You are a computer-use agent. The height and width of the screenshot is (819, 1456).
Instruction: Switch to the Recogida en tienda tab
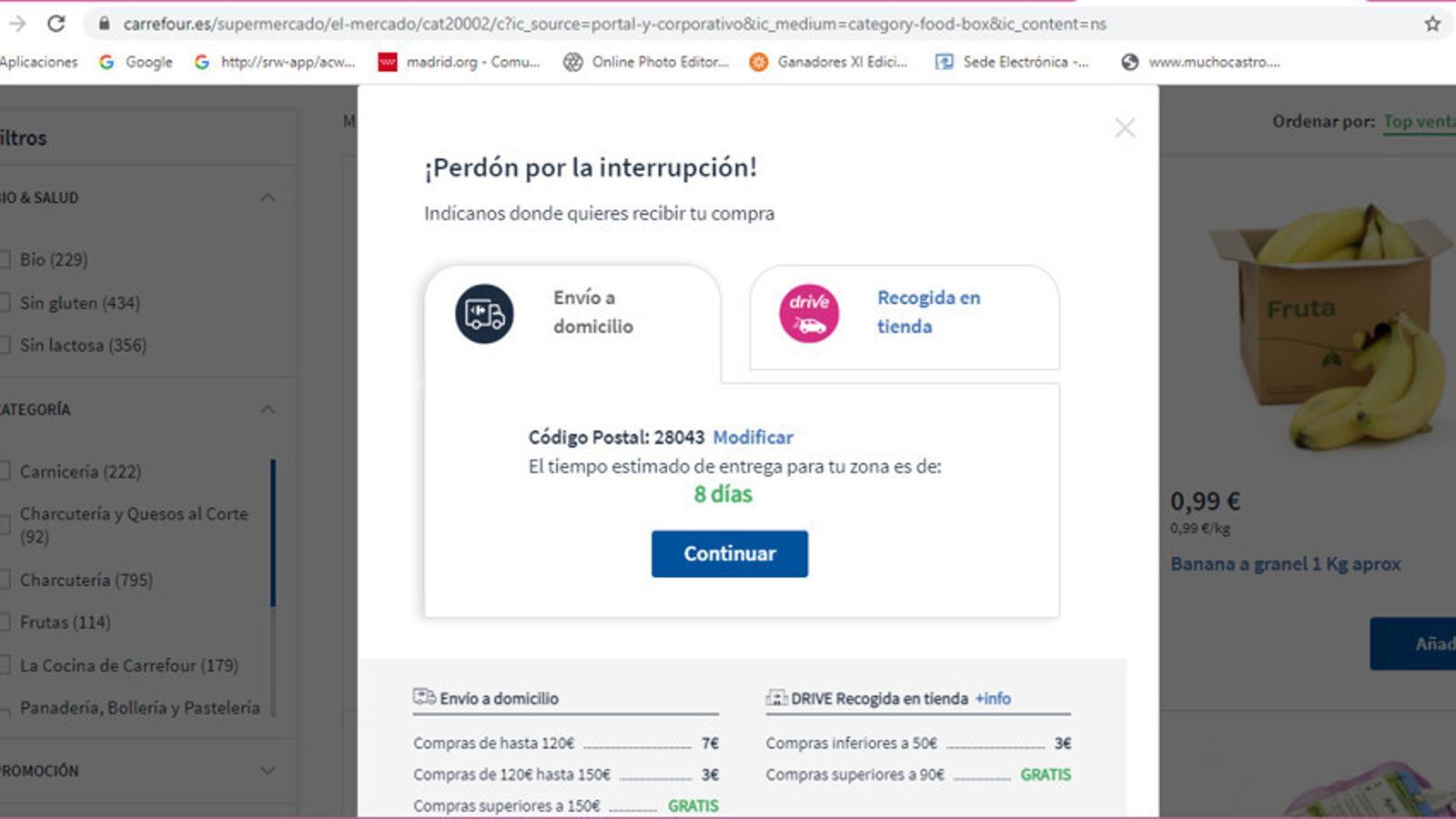(928, 312)
